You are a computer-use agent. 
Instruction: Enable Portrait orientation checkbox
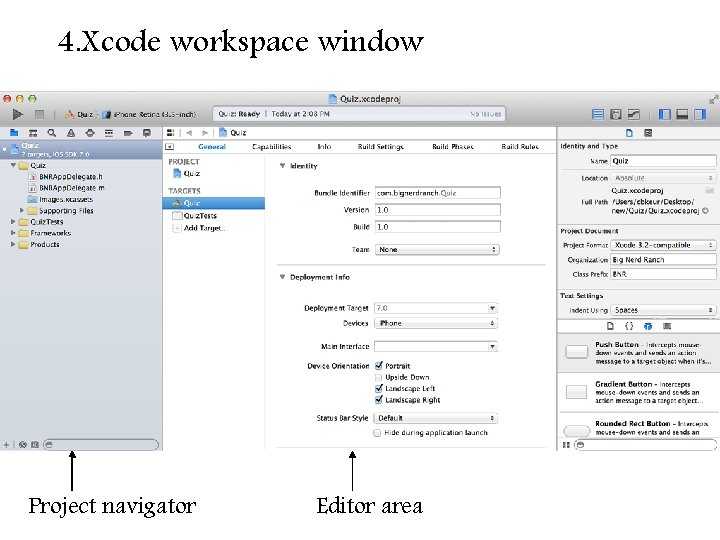pyautogui.click(x=379, y=366)
